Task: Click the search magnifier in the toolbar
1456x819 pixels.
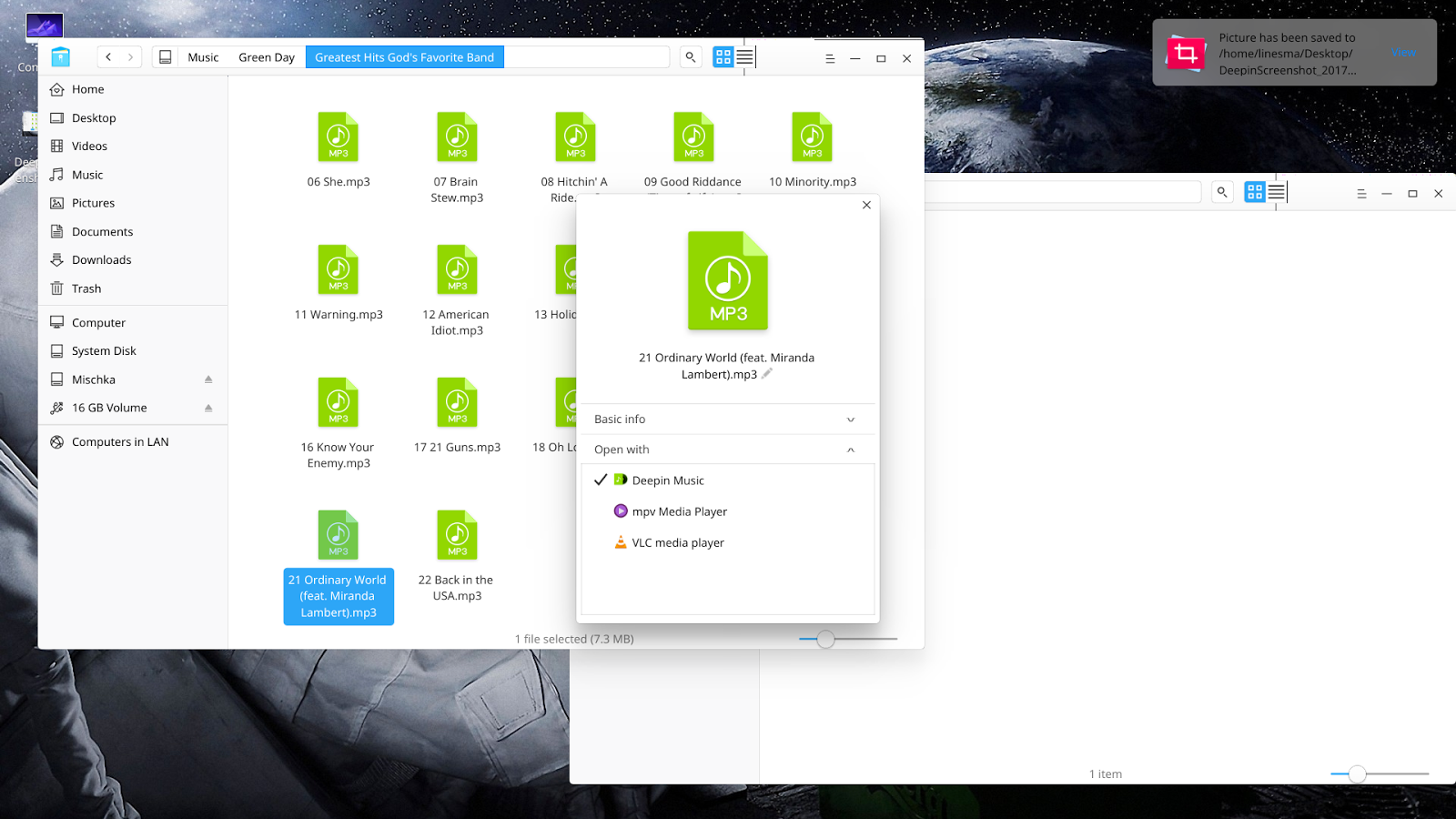Action: (x=690, y=56)
